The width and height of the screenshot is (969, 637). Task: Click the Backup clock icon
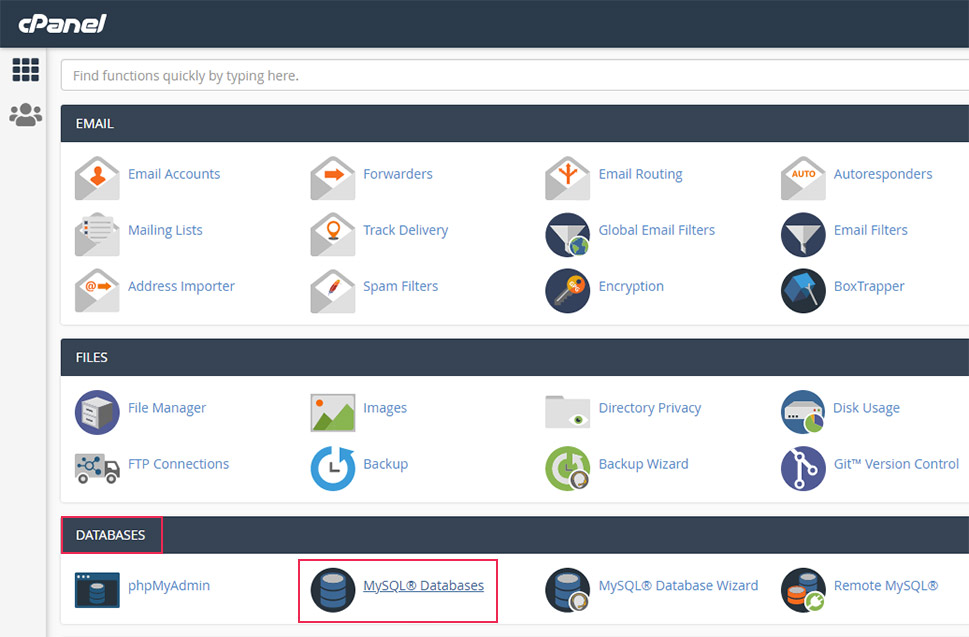tap(332, 468)
